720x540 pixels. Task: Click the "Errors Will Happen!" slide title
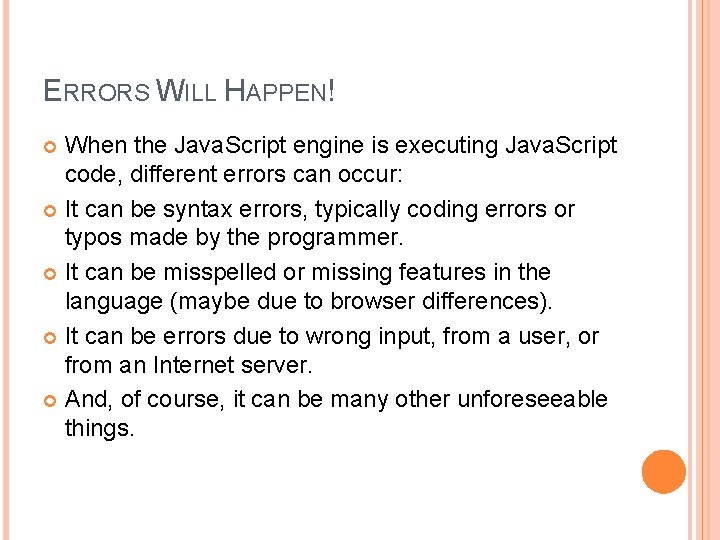point(190,93)
